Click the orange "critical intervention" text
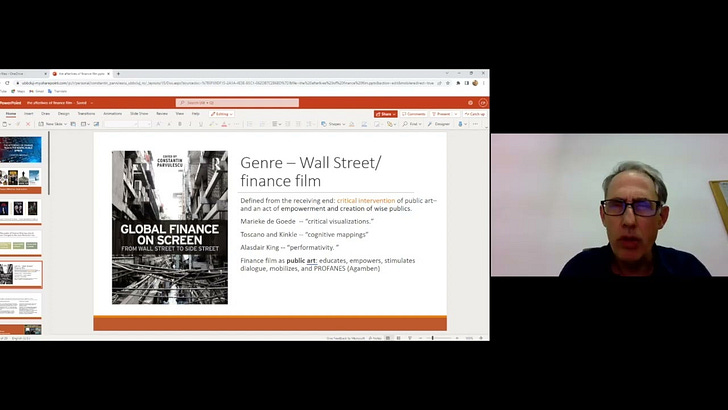The image size is (728, 410). pyautogui.click(x=366, y=201)
